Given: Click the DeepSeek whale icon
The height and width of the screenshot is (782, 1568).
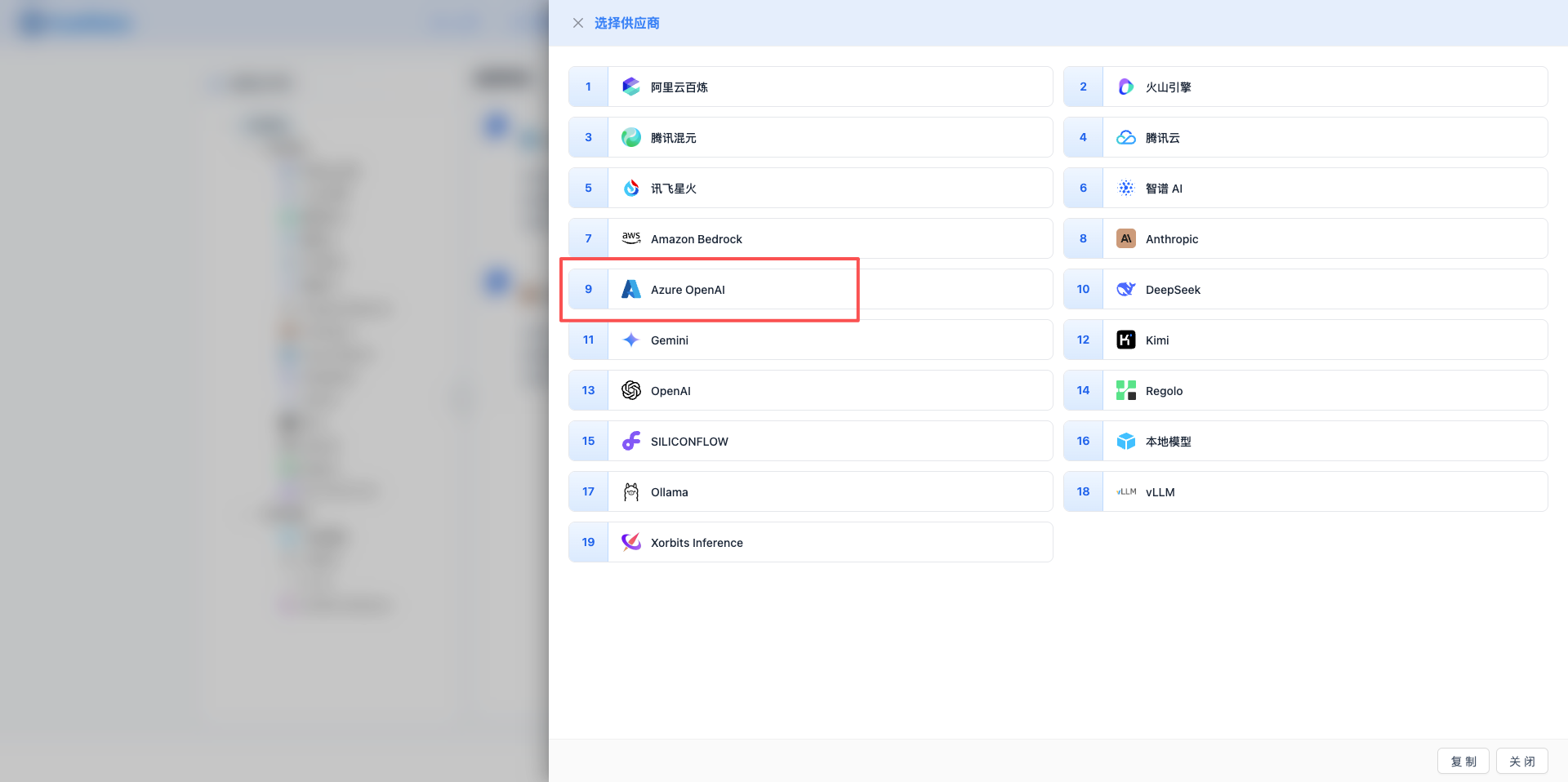Looking at the screenshot, I should (x=1125, y=289).
